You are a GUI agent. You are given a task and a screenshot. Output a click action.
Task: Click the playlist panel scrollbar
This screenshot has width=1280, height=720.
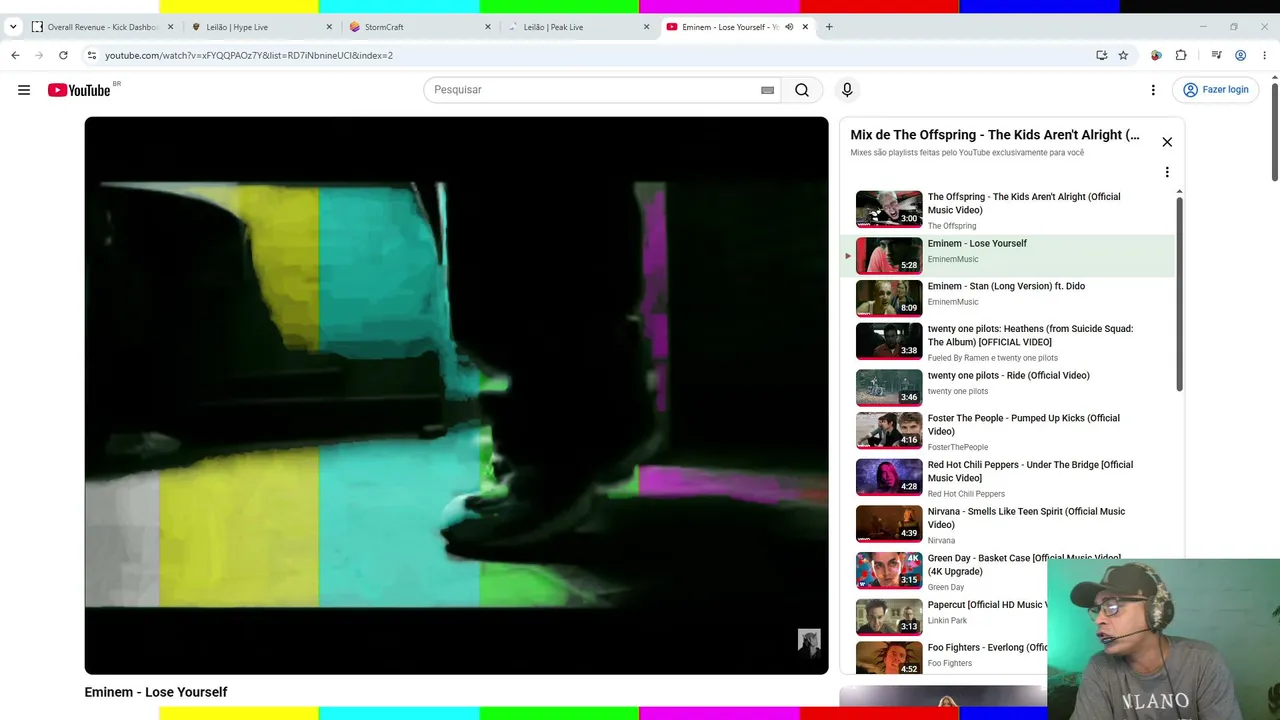pyautogui.click(x=1179, y=293)
